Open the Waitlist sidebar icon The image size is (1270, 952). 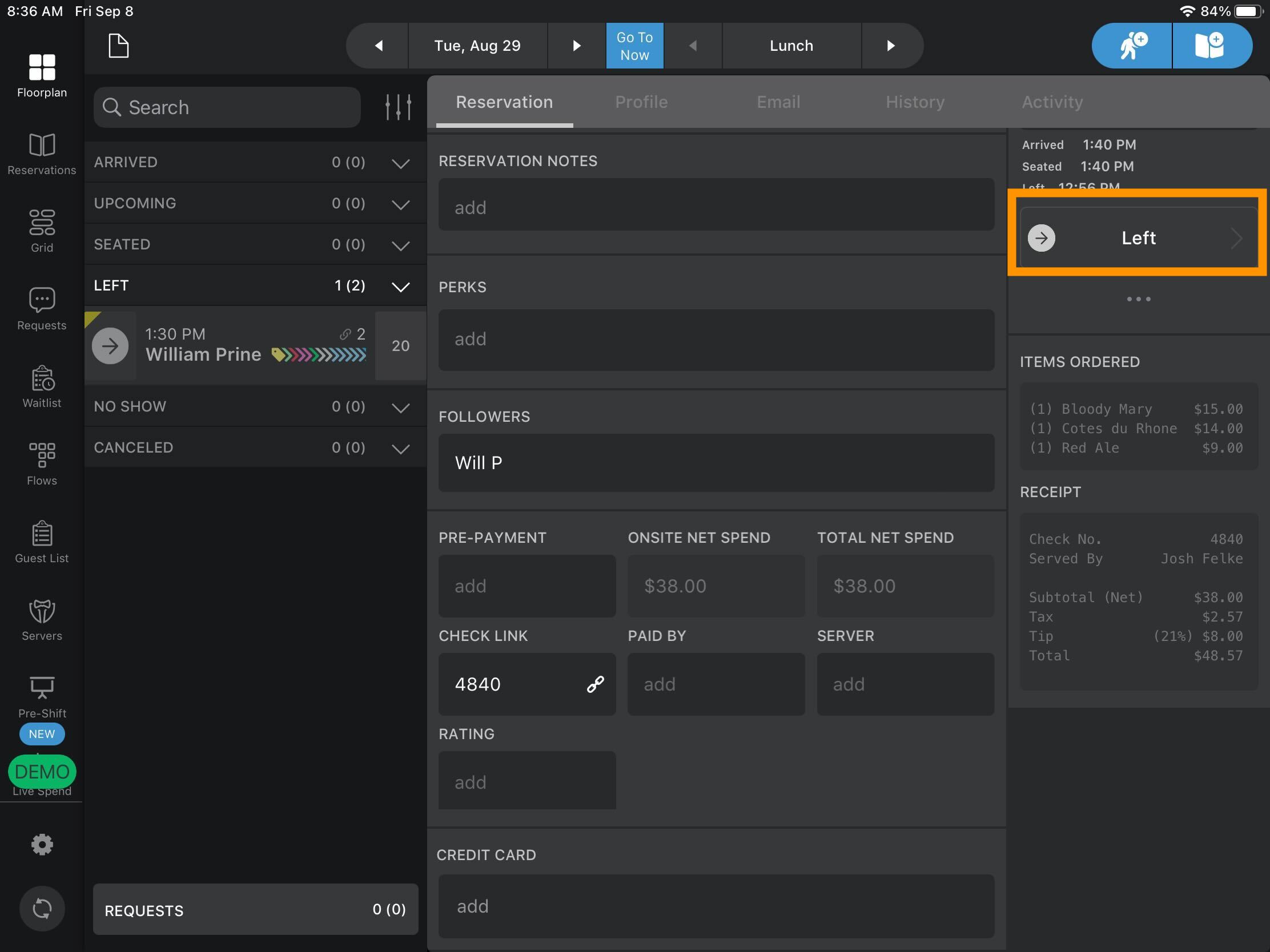click(x=42, y=378)
